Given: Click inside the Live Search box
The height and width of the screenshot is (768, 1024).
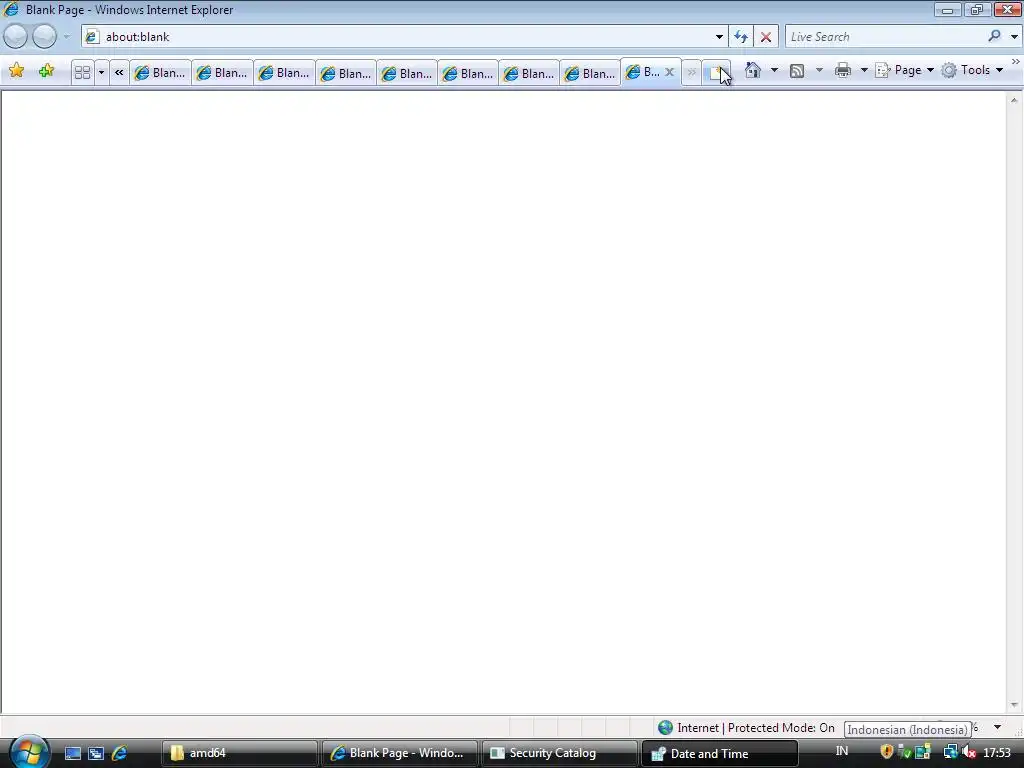Looking at the screenshot, I should tap(886, 37).
